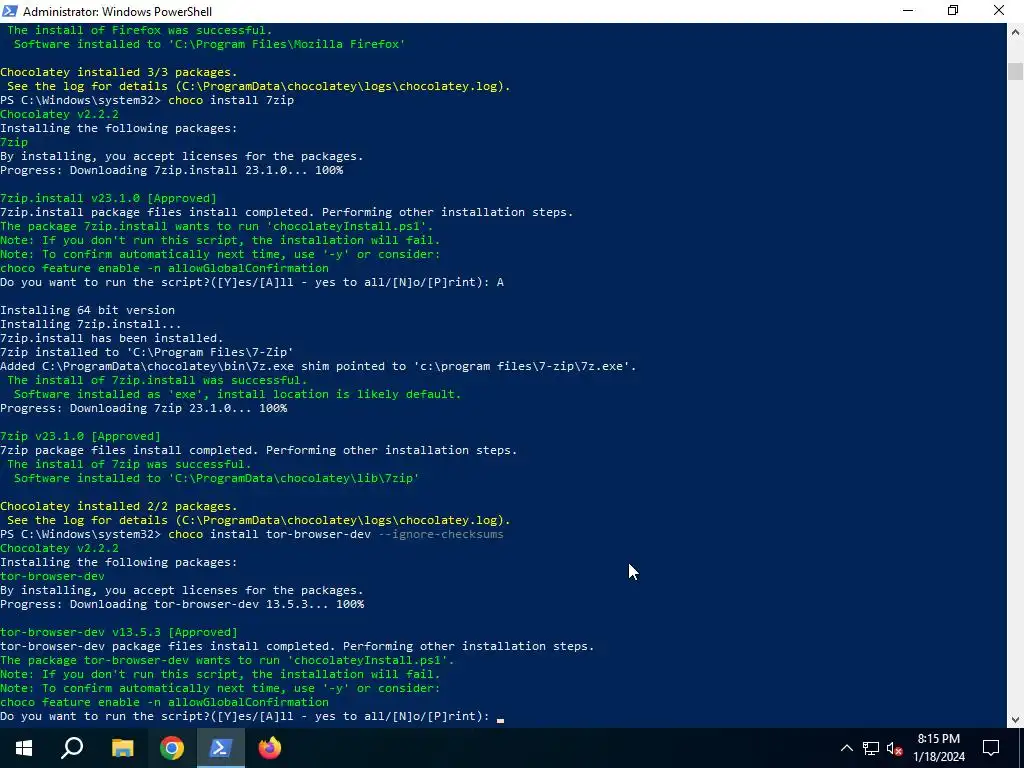Click '7zip.install v23.1.0 [Approved]' line

point(108,198)
